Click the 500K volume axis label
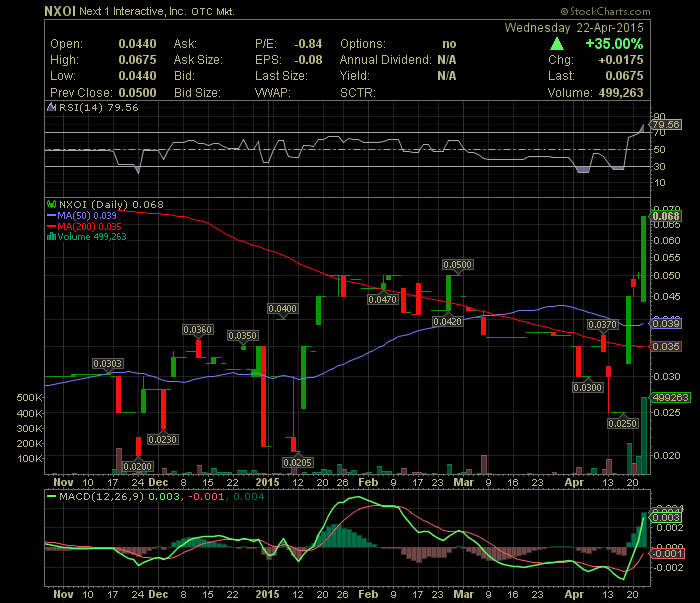The image size is (700, 603). click(x=29, y=398)
